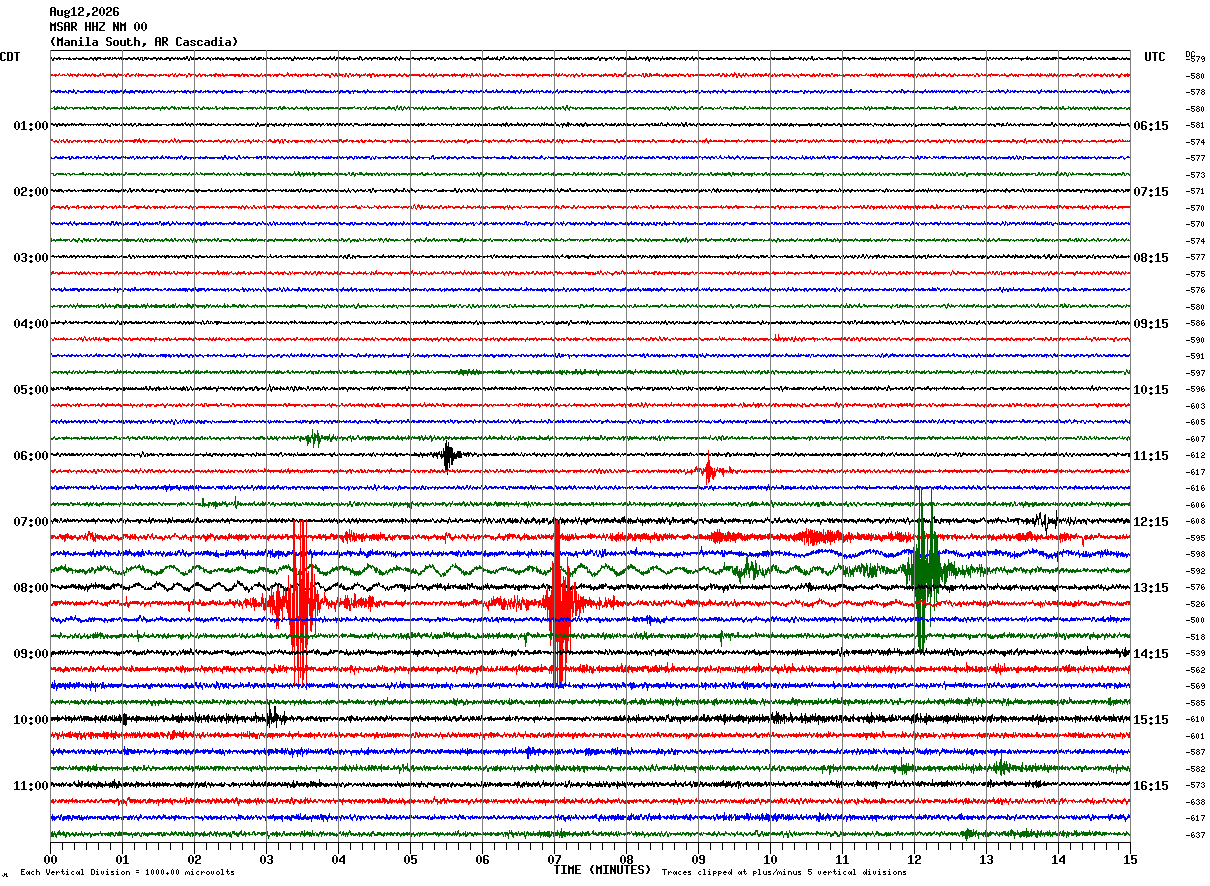Select the 01:00 CDT hour label
Viewport: 1210px width, 886px height.
tap(31, 126)
